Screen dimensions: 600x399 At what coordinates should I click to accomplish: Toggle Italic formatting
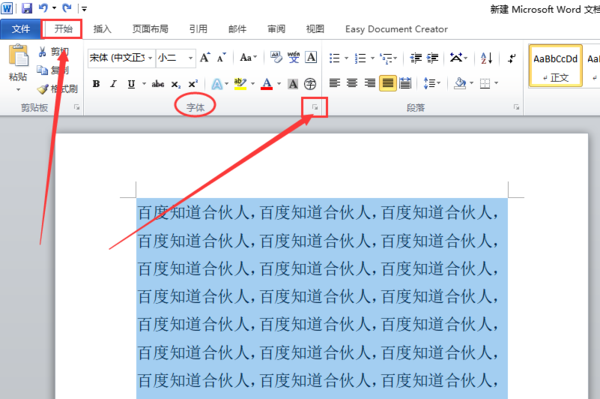tap(113, 83)
